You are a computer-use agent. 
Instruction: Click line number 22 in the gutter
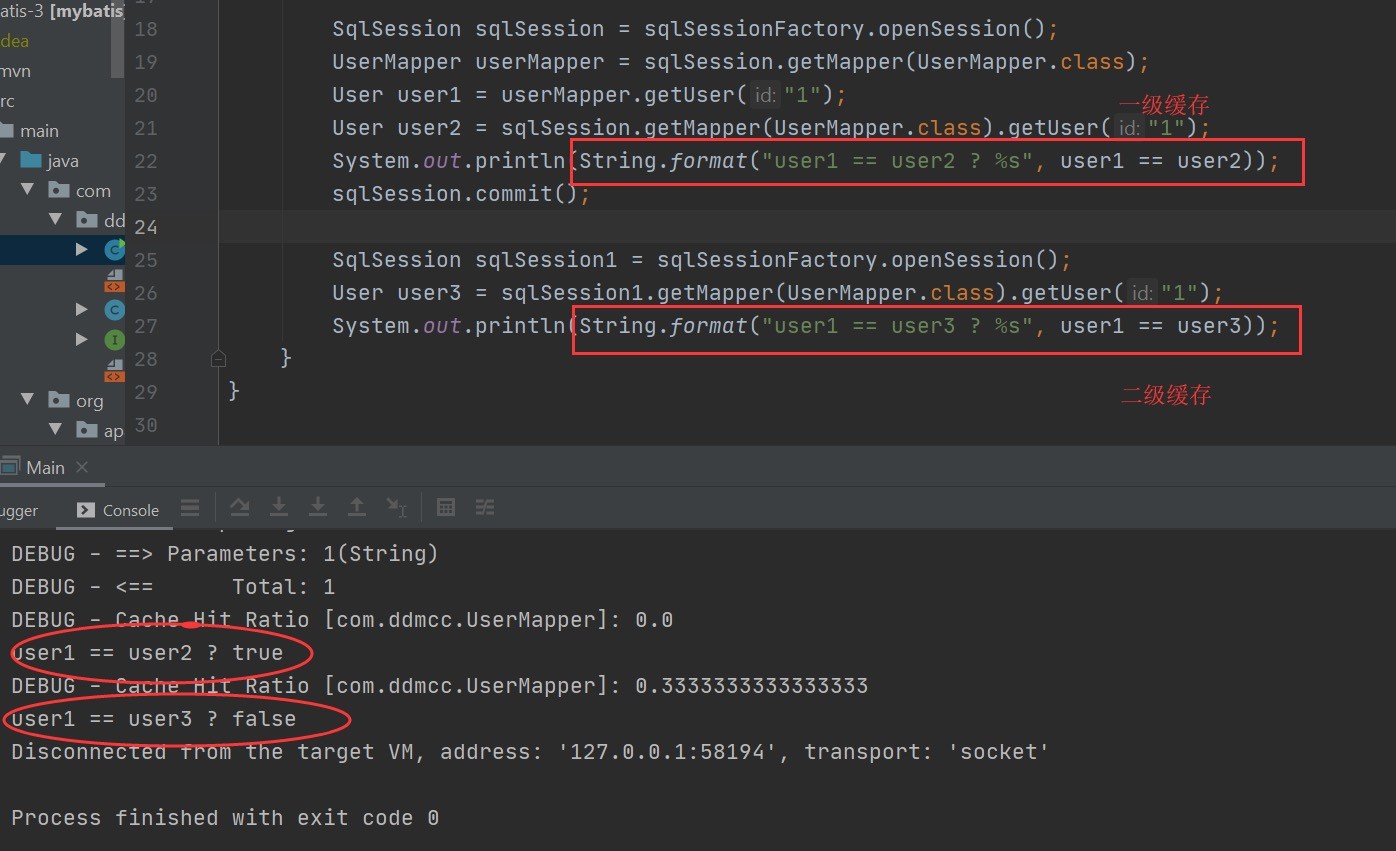[146, 161]
